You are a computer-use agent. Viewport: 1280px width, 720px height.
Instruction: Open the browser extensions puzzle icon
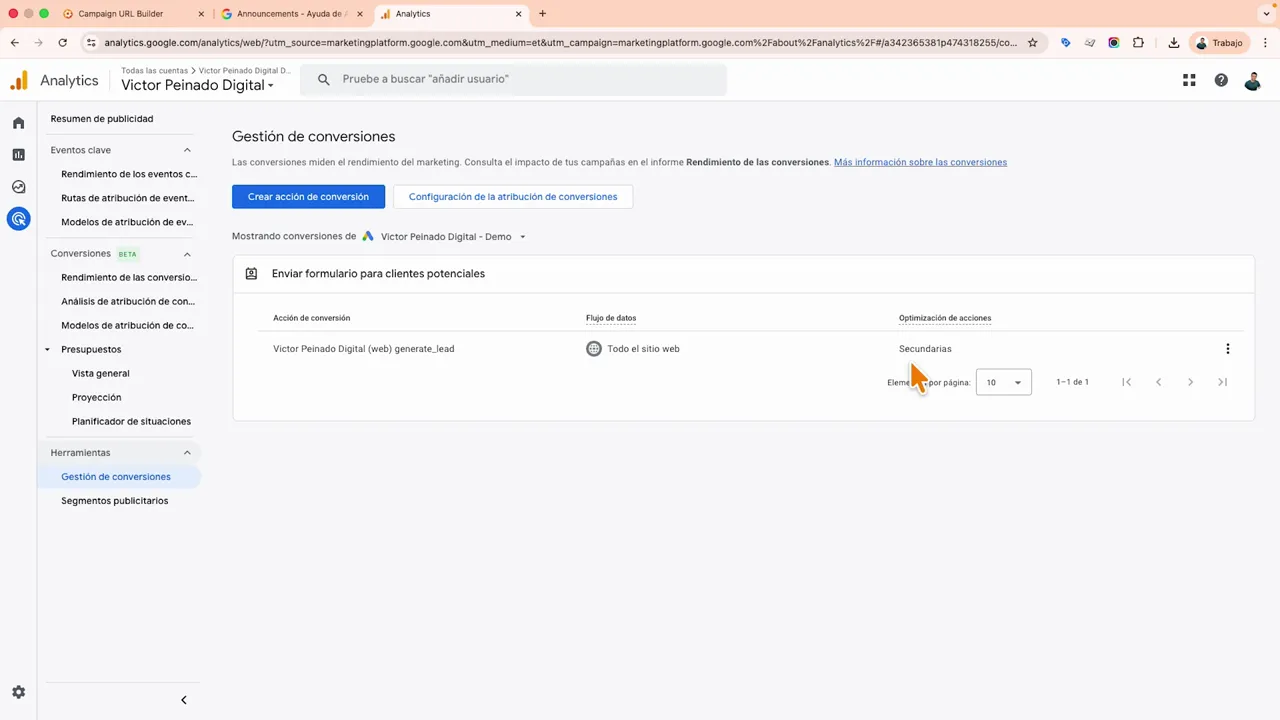pyautogui.click(x=1138, y=43)
